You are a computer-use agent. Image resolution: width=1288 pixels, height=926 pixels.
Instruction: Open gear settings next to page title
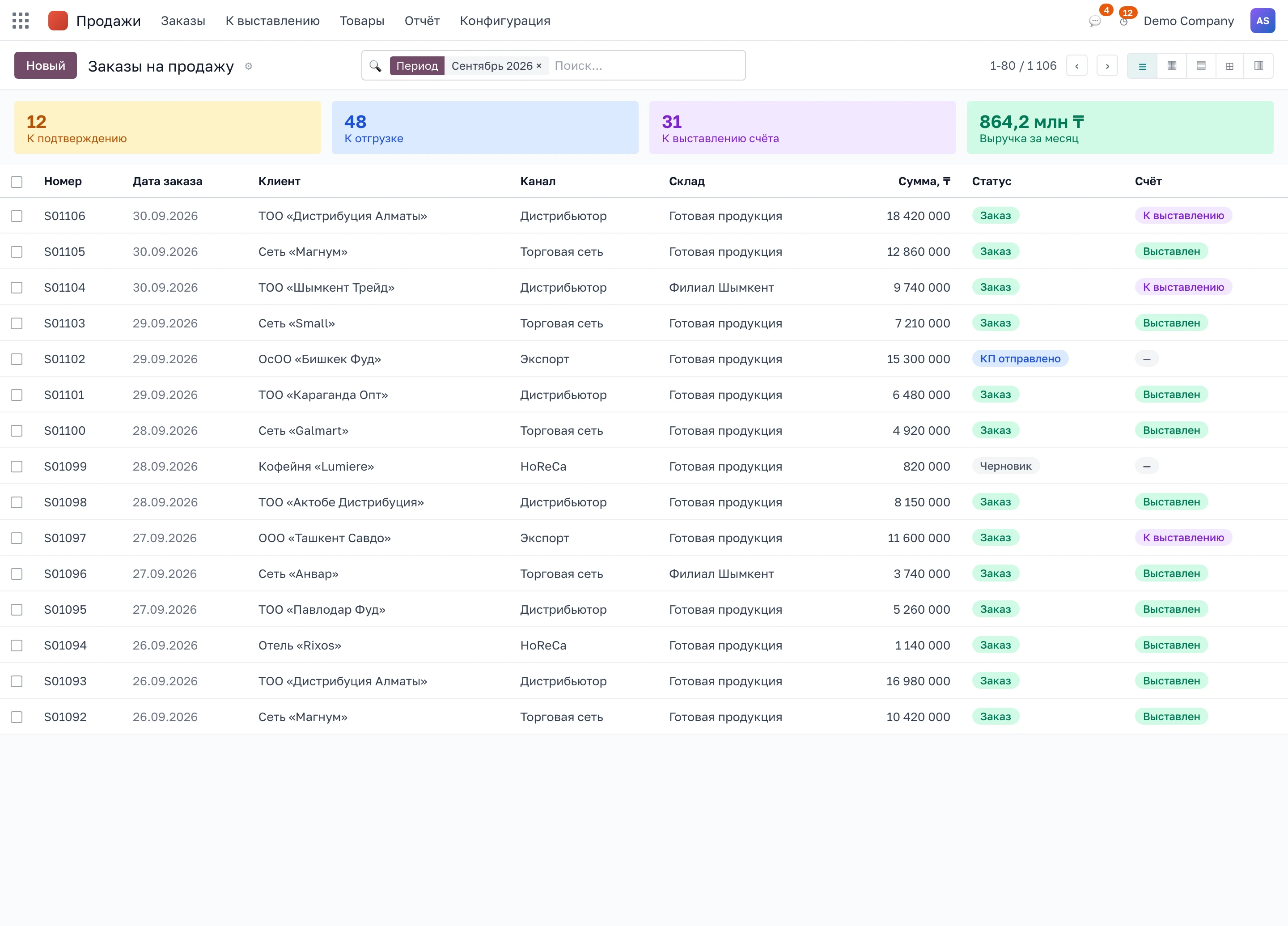click(248, 67)
